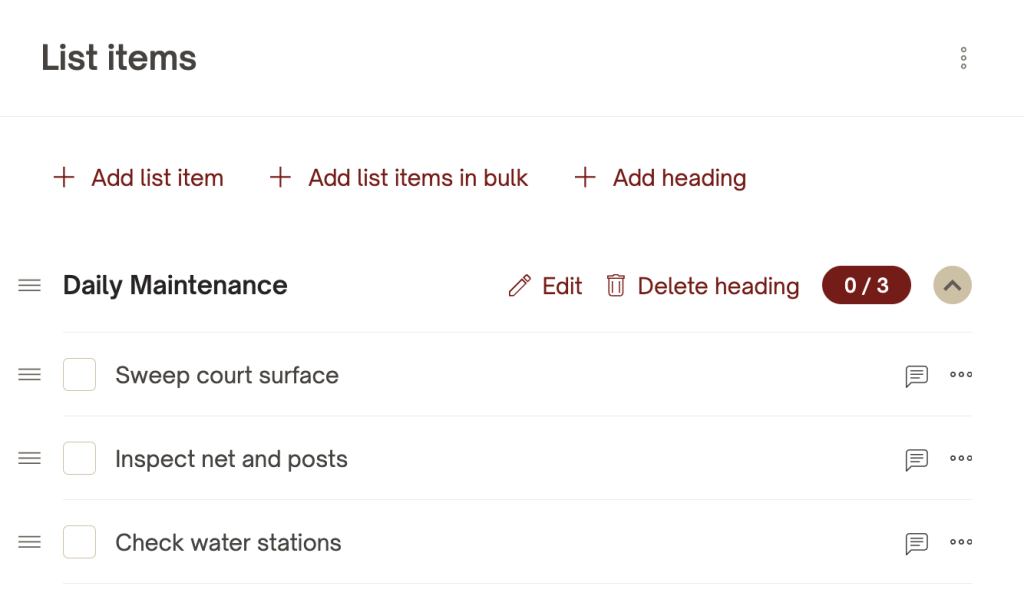Image resolution: width=1024 pixels, height=593 pixels.
Task: Click drag handle for Sweep court surface
Action: click(30, 375)
